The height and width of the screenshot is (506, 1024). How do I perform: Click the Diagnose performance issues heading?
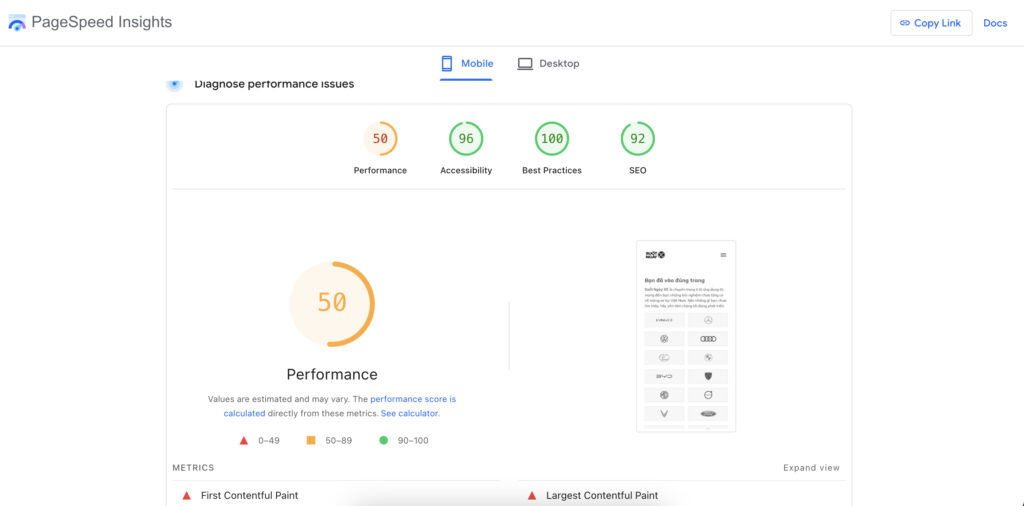tap(274, 84)
